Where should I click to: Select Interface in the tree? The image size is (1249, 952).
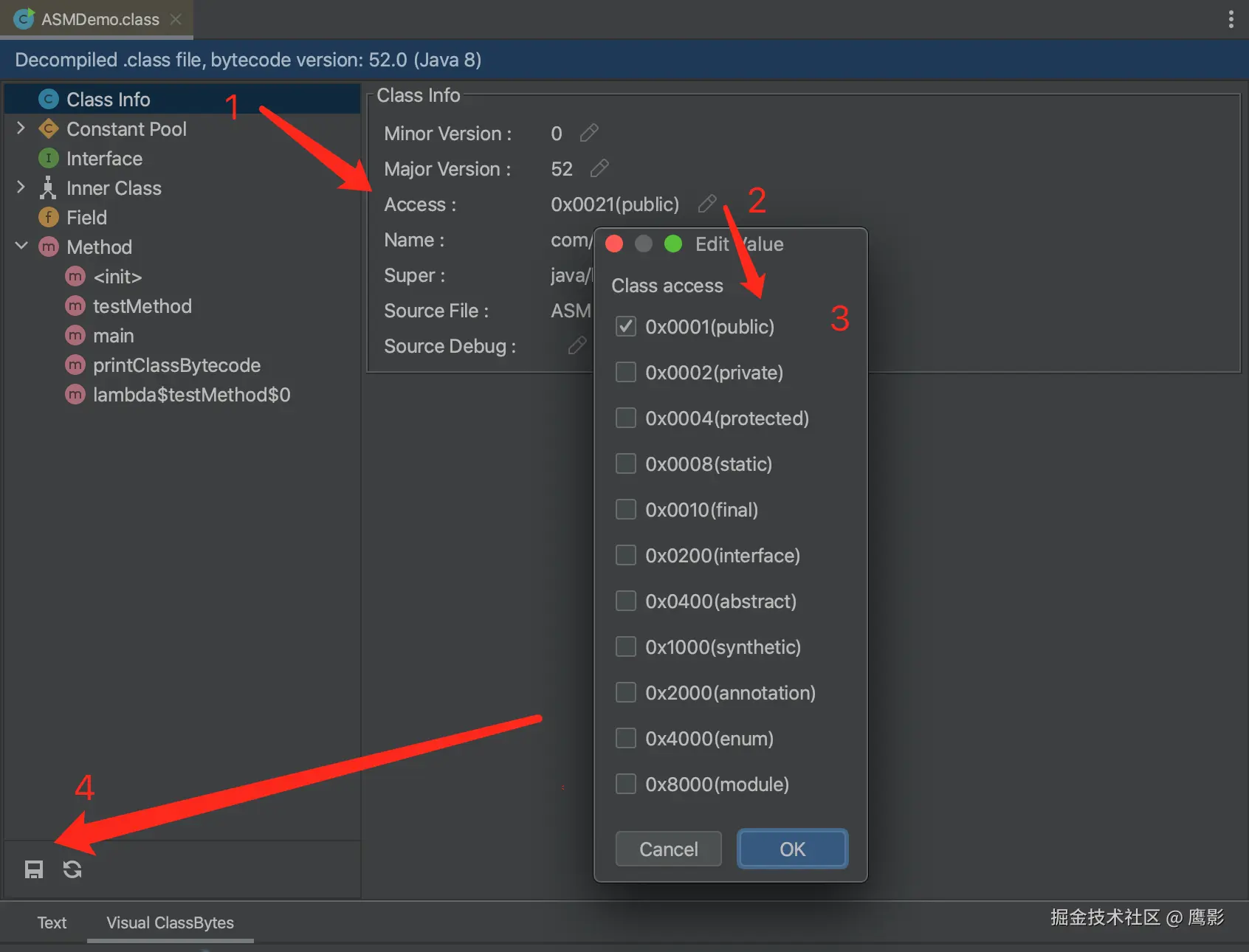182,158
